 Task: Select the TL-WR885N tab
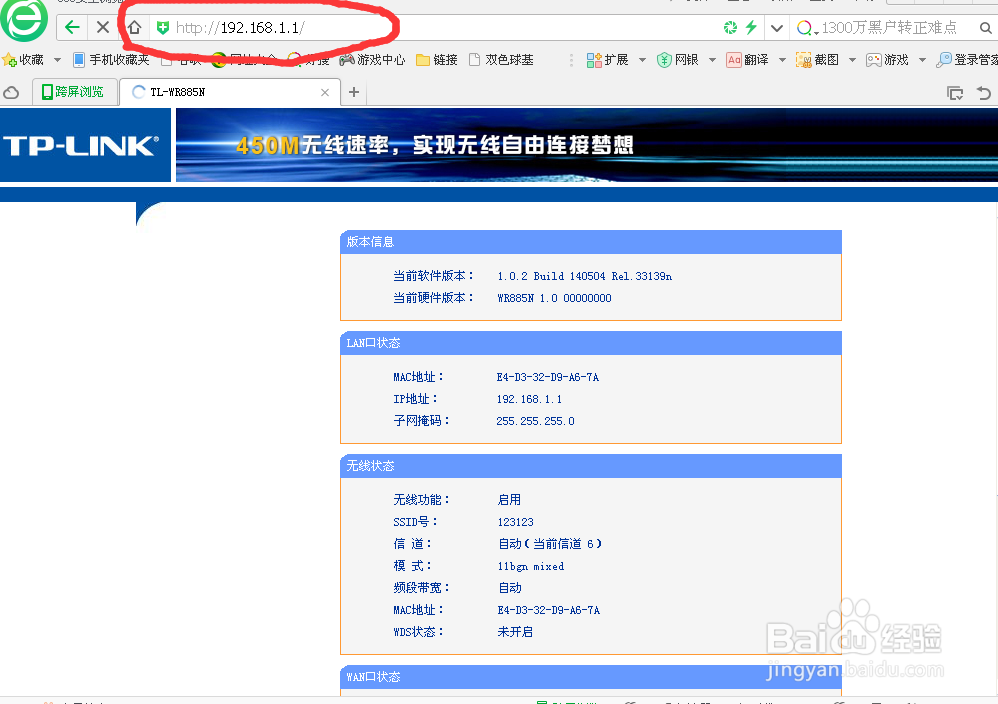tap(229, 92)
